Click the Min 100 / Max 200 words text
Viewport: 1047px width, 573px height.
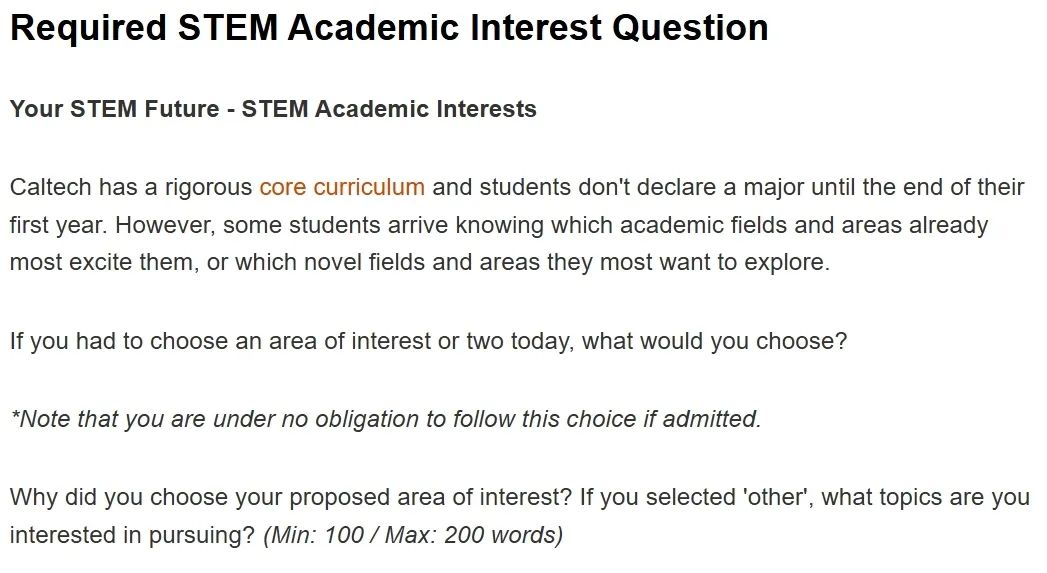coord(413,535)
